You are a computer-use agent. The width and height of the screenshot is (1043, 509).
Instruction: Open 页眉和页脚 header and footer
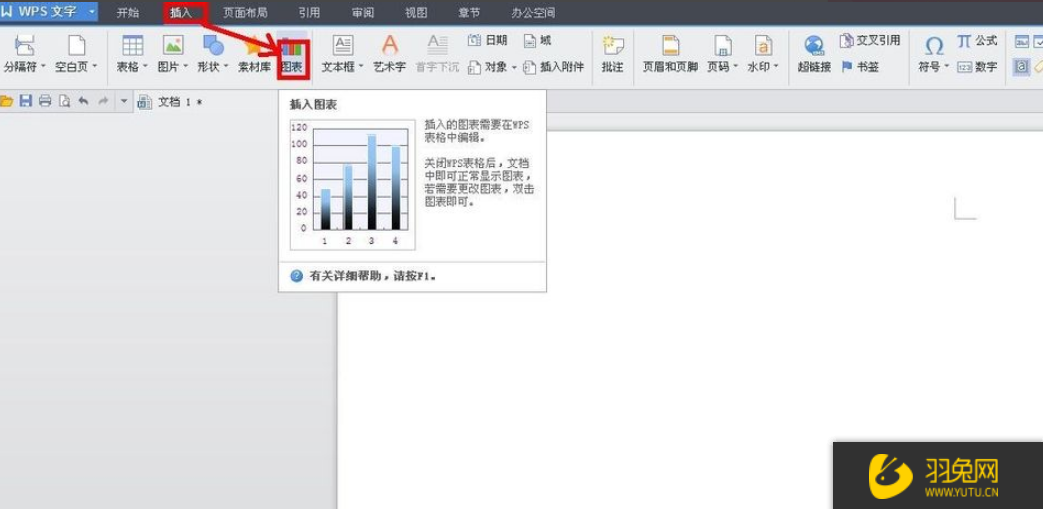pyautogui.click(x=670, y=55)
